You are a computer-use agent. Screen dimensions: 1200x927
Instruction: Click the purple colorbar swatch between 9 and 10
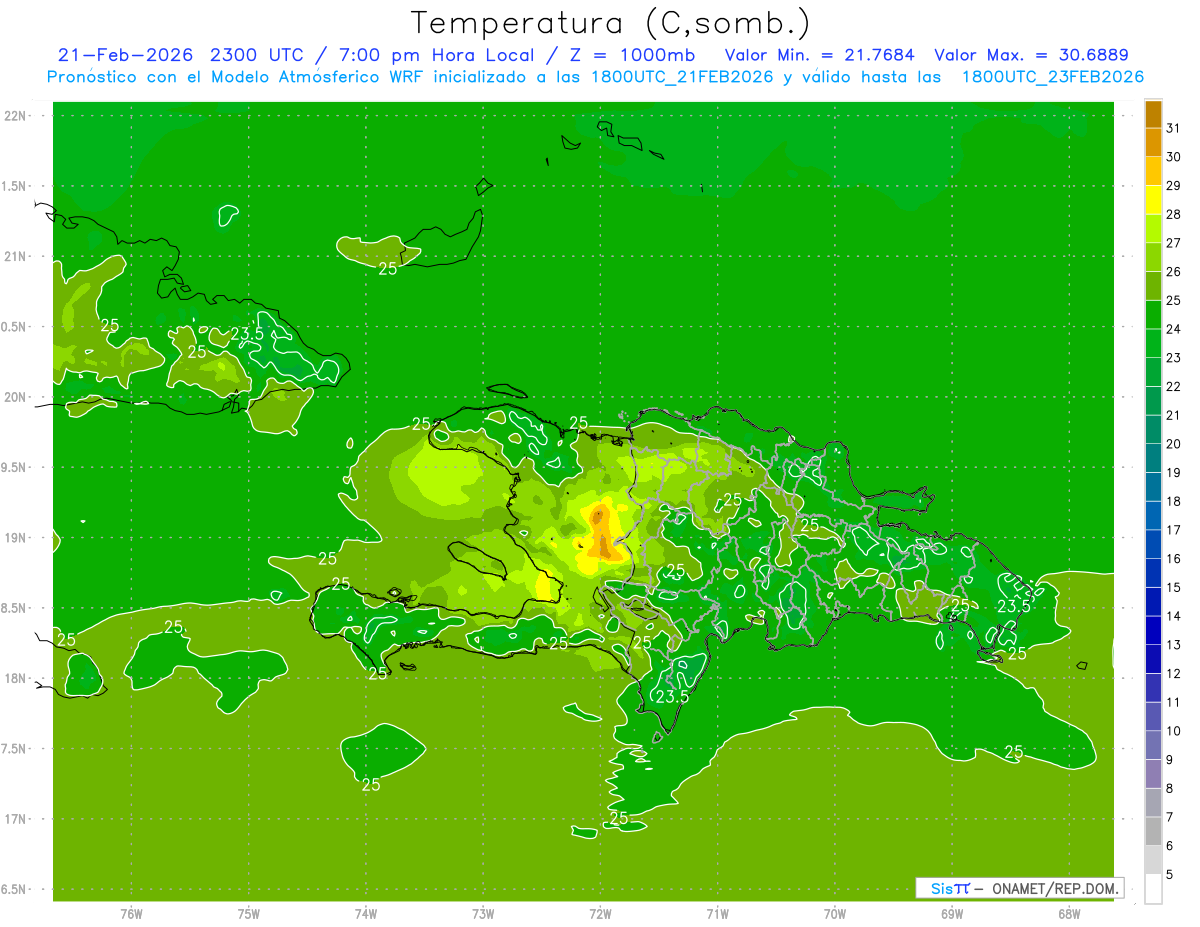[1153, 746]
